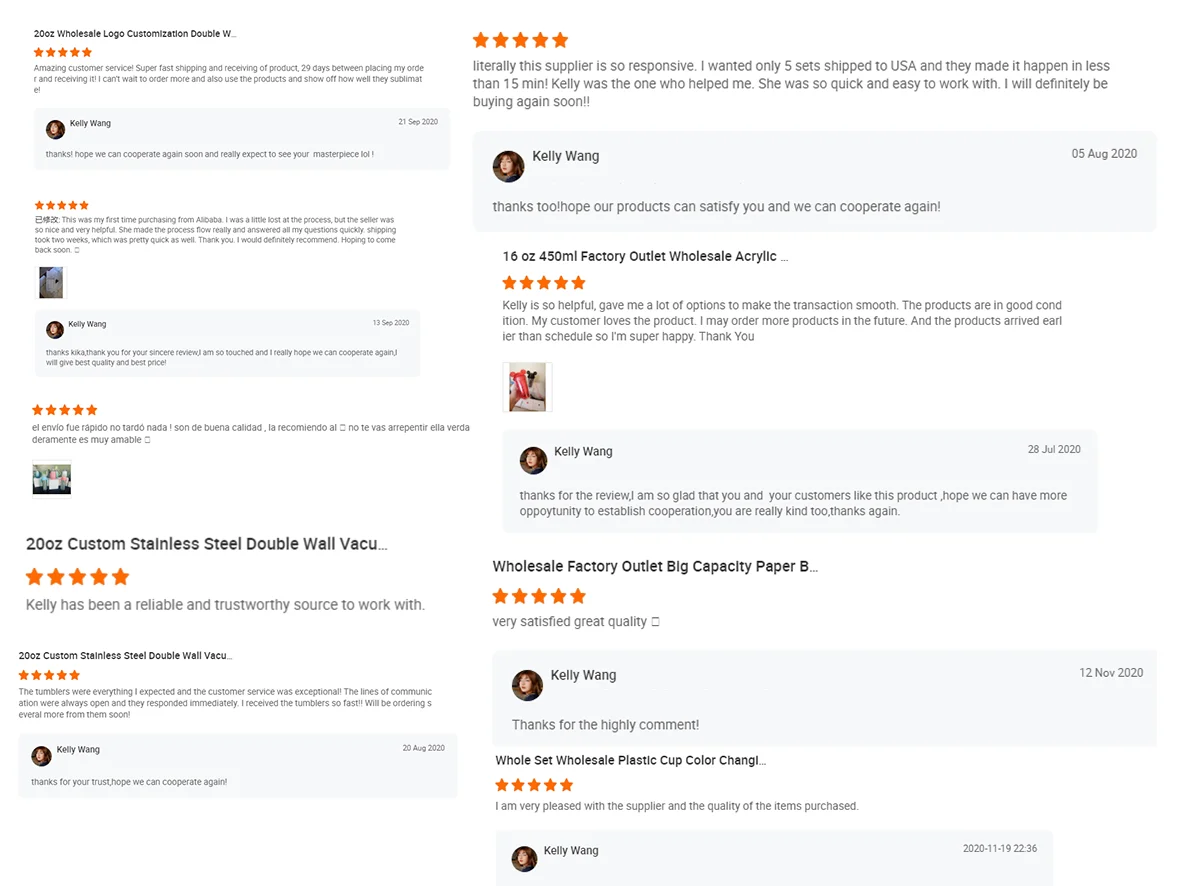
Task: Click star rating above 'very satisfied great quality'
Action: 539,596
